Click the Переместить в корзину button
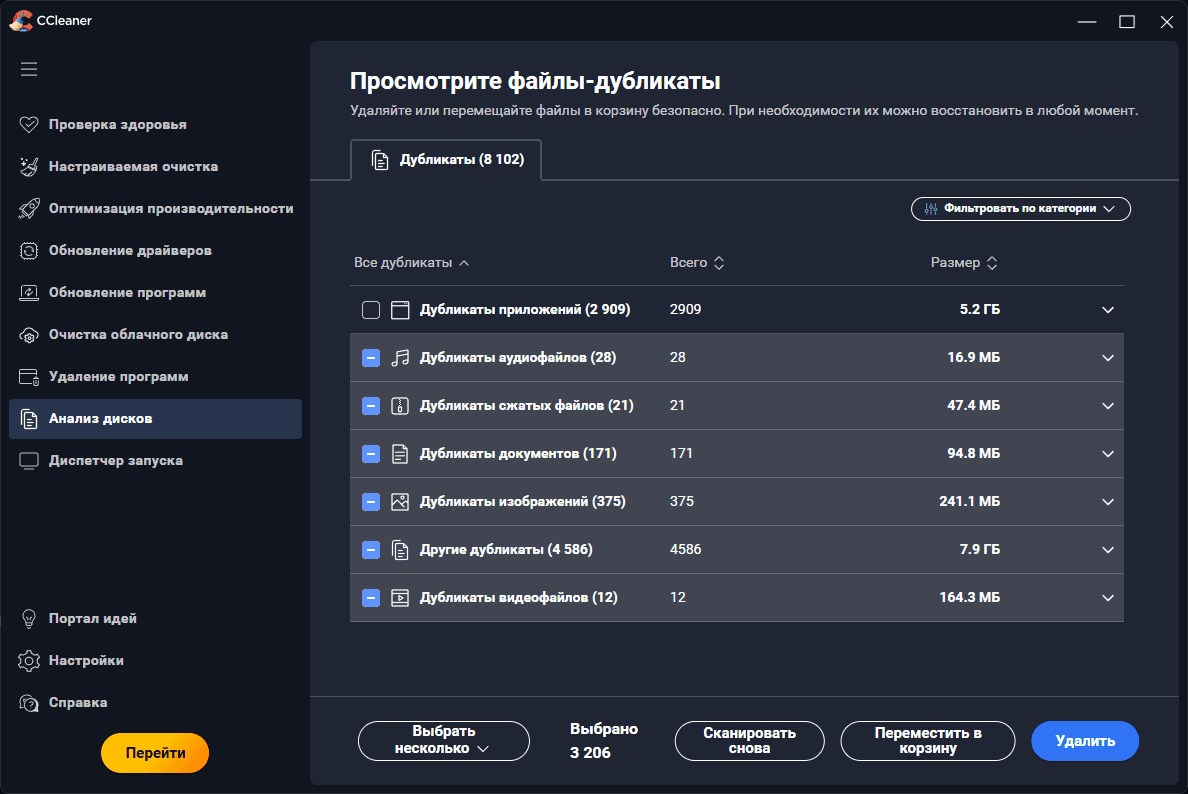 click(x=927, y=741)
